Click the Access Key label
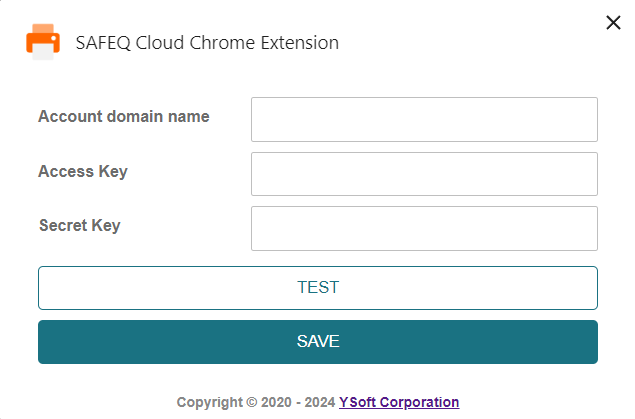This screenshot has height=419, width=635. pyautogui.click(x=83, y=171)
